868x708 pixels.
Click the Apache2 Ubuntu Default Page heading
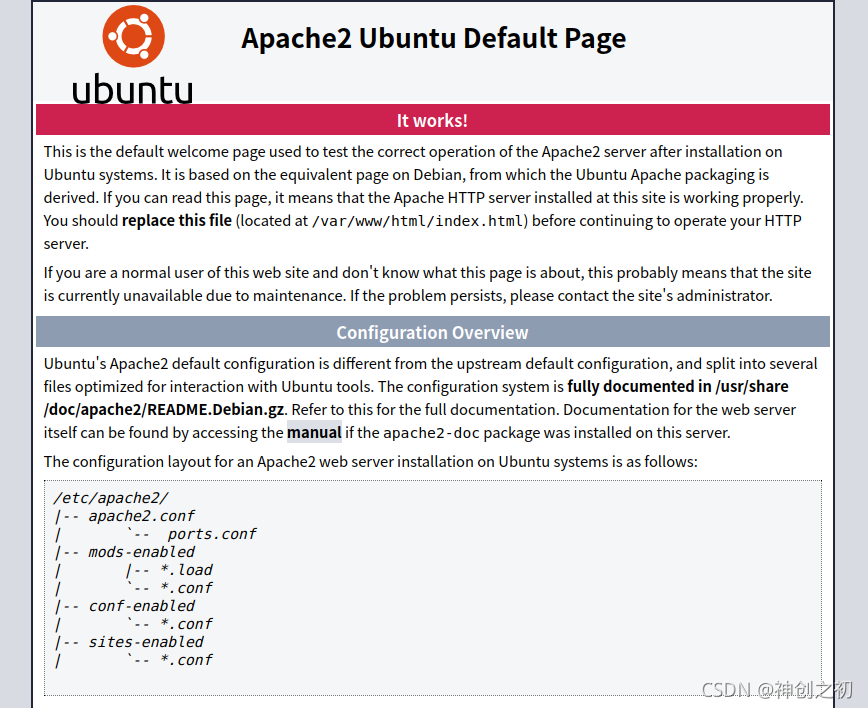point(433,39)
